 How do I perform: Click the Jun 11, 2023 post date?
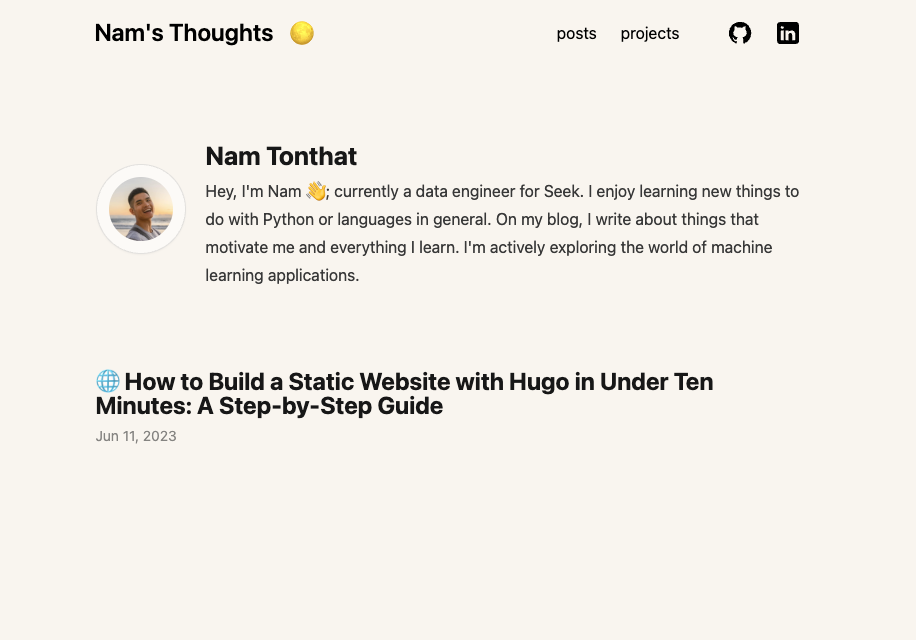click(136, 436)
